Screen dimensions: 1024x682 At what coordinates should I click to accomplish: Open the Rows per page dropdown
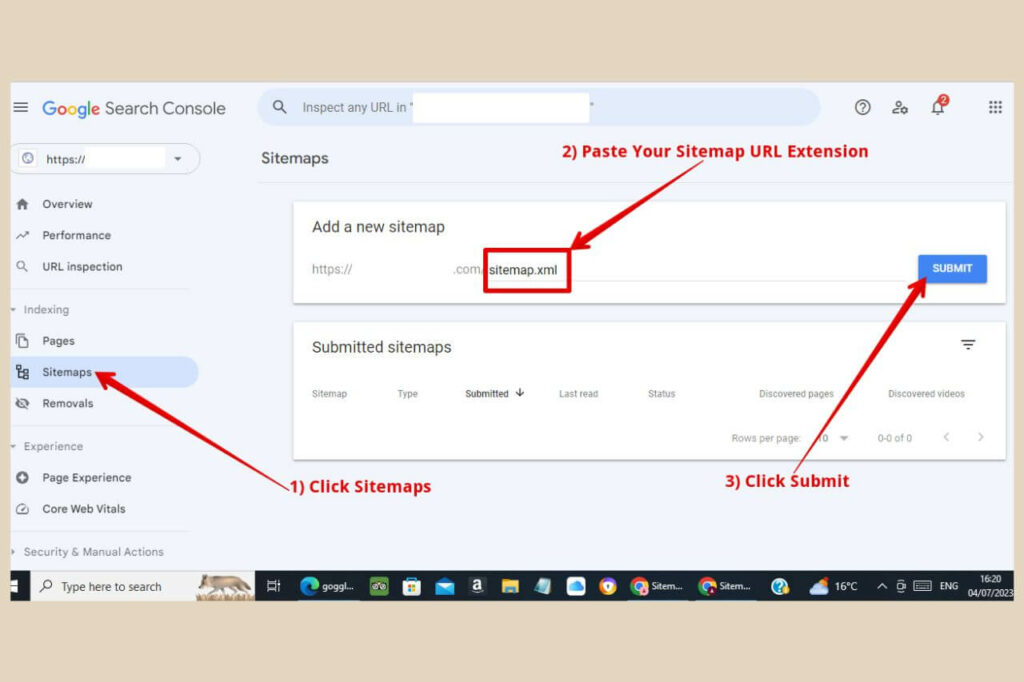click(833, 438)
